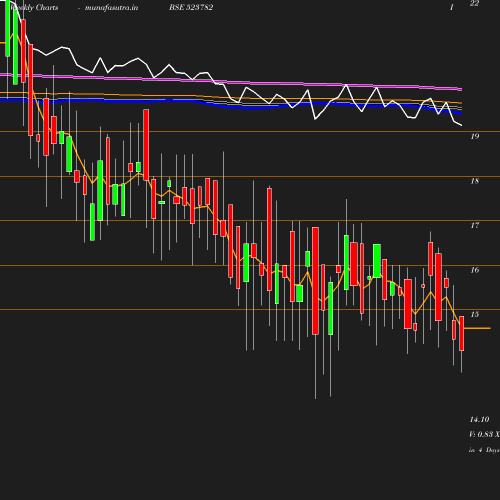Viewport: 500px width, 500px height.
Task: Click the 'Weekly Charts' title text
Action: click(34, 8)
